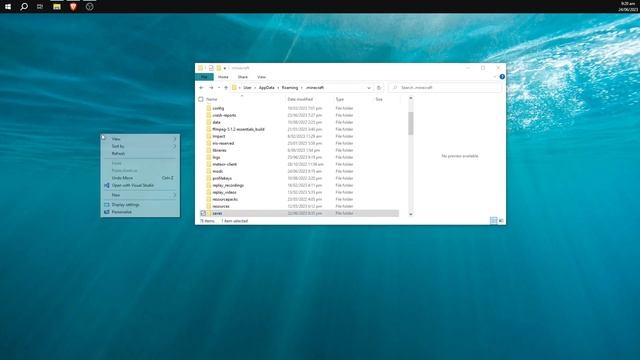This screenshot has height=360, width=640.
Task: Open the Windows Start menu
Action: pos(8,7)
